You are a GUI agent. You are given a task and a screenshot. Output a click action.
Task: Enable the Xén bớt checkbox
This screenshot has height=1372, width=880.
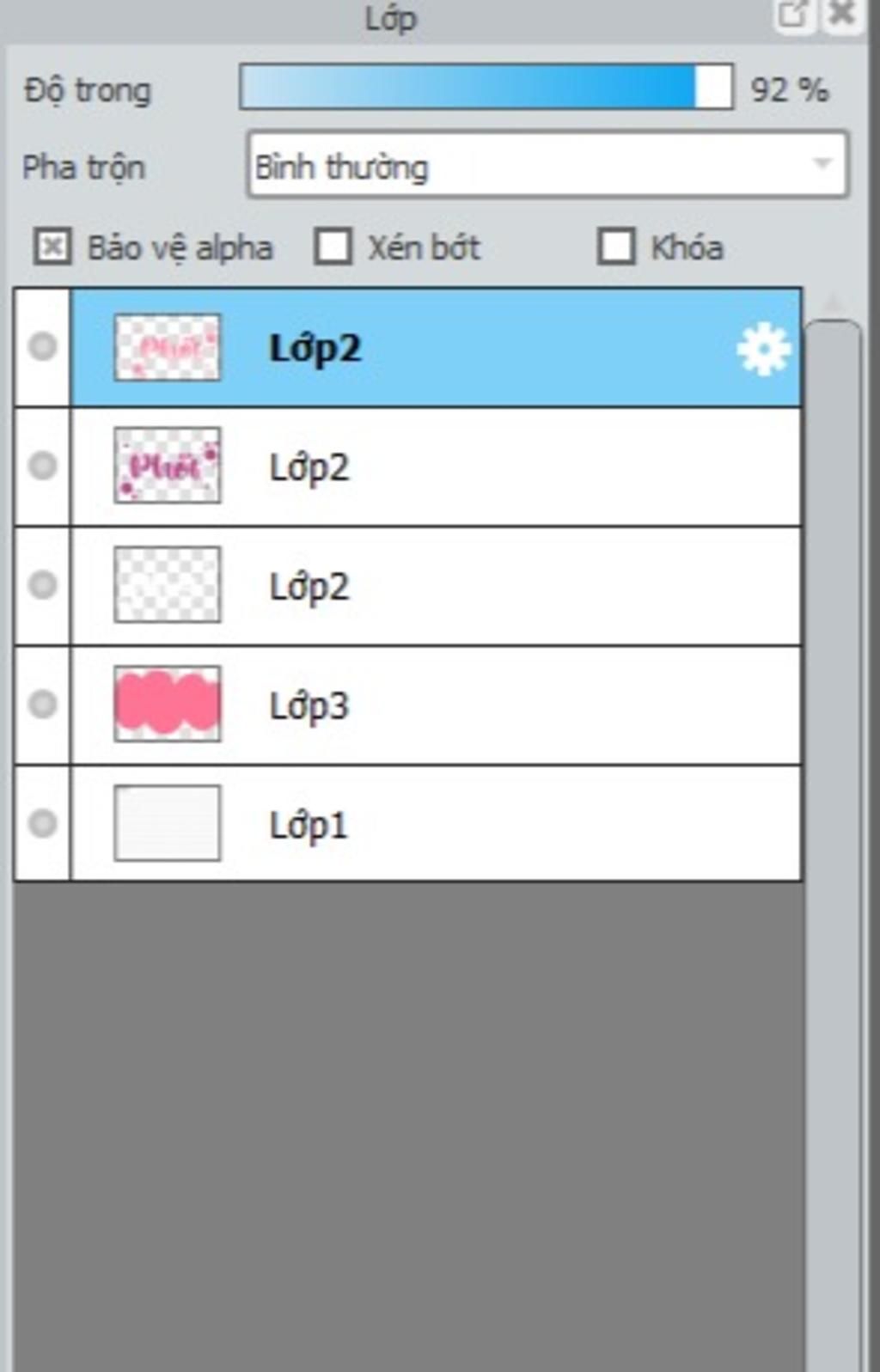[333, 247]
